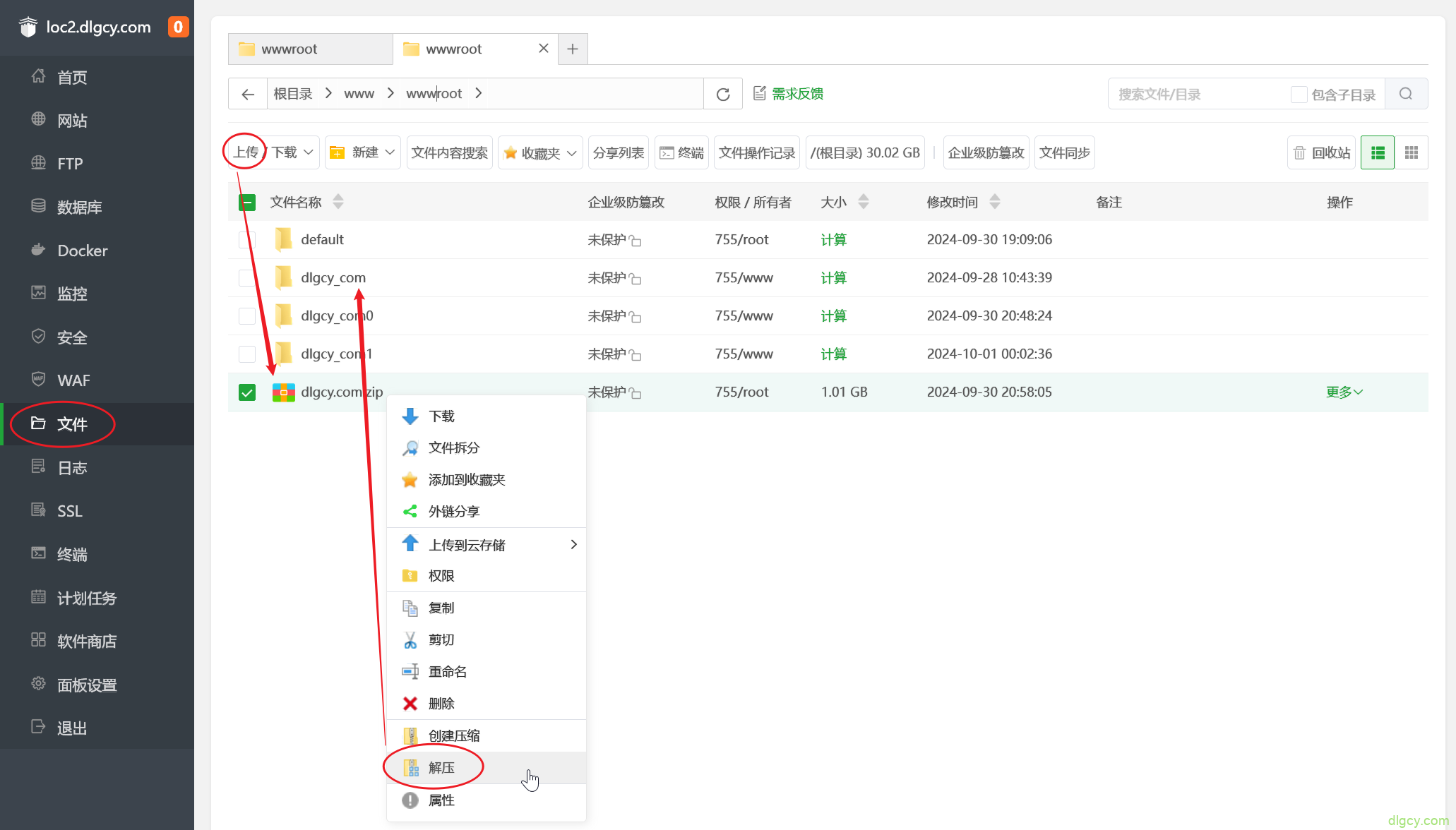Open the toolbar 终端 terminal button
Image resolution: width=1456 pixels, height=830 pixels.
(x=682, y=152)
